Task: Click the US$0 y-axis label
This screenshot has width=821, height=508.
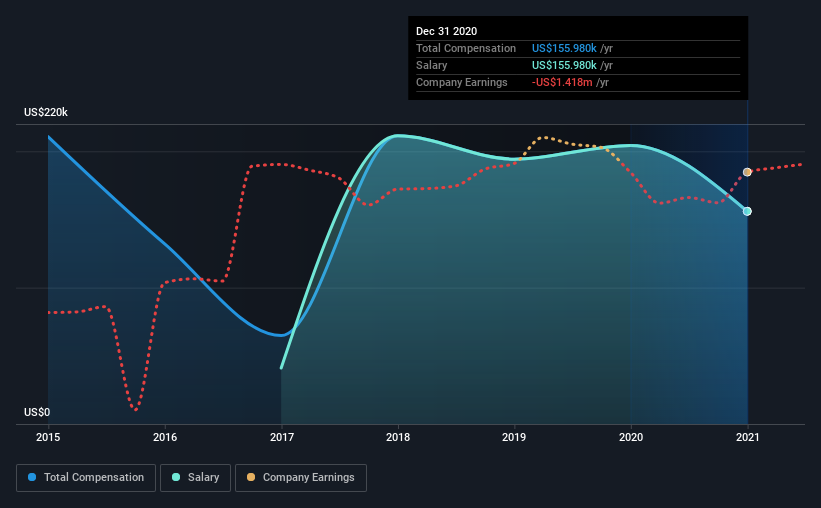Action: [x=37, y=413]
